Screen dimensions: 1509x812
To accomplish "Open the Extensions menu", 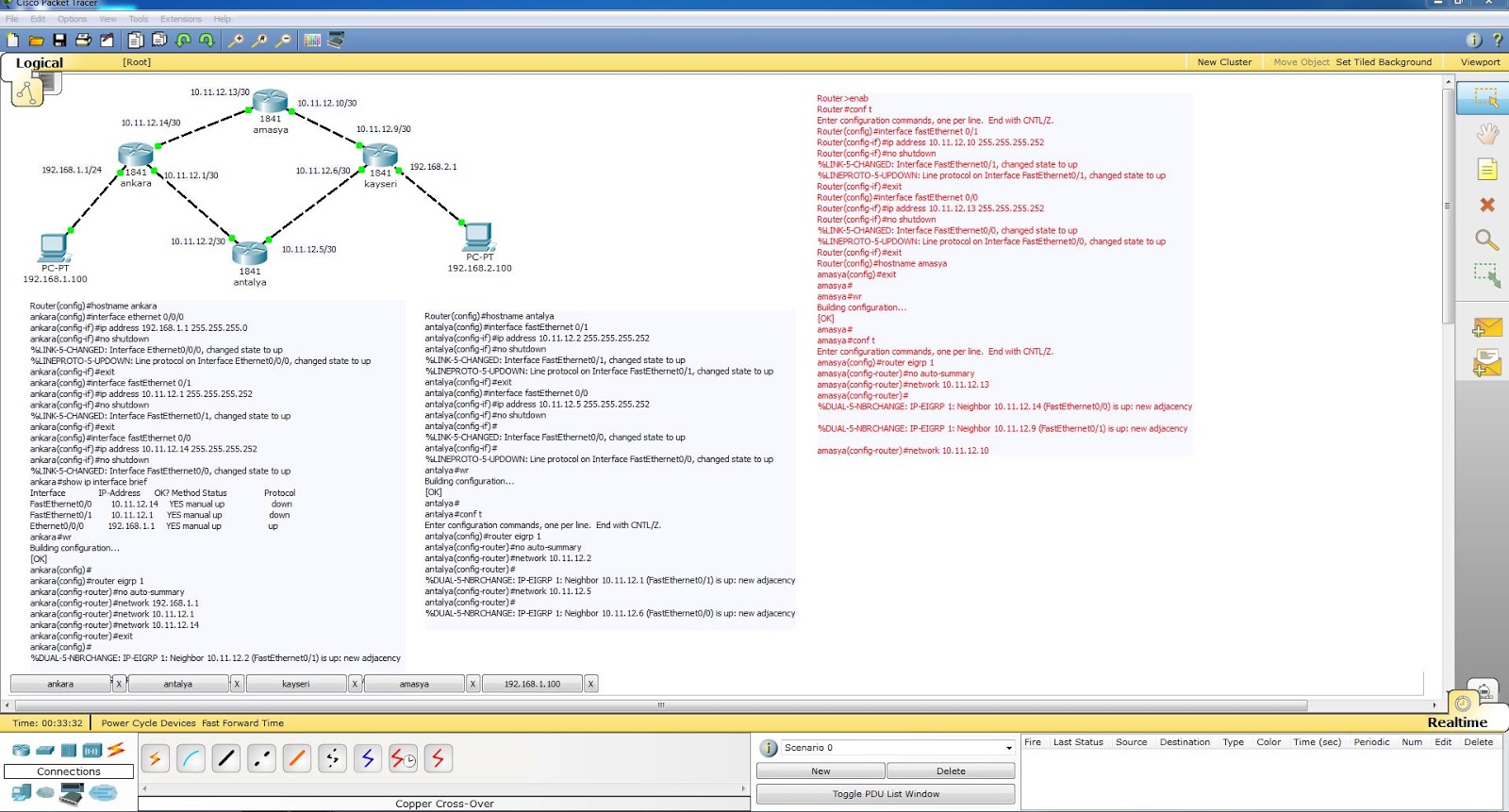I will pos(181,19).
